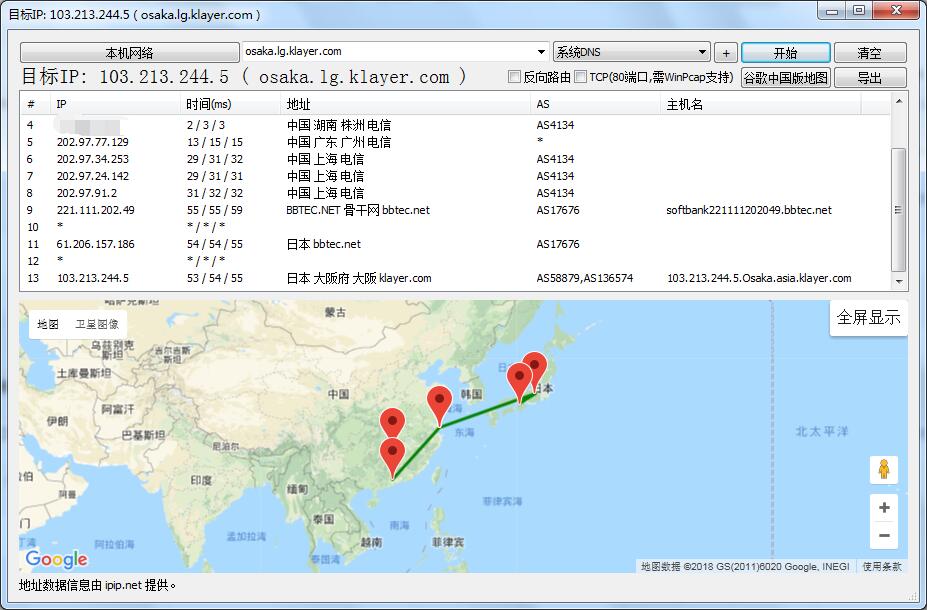Click the 开始 button to start trace

click(785, 53)
